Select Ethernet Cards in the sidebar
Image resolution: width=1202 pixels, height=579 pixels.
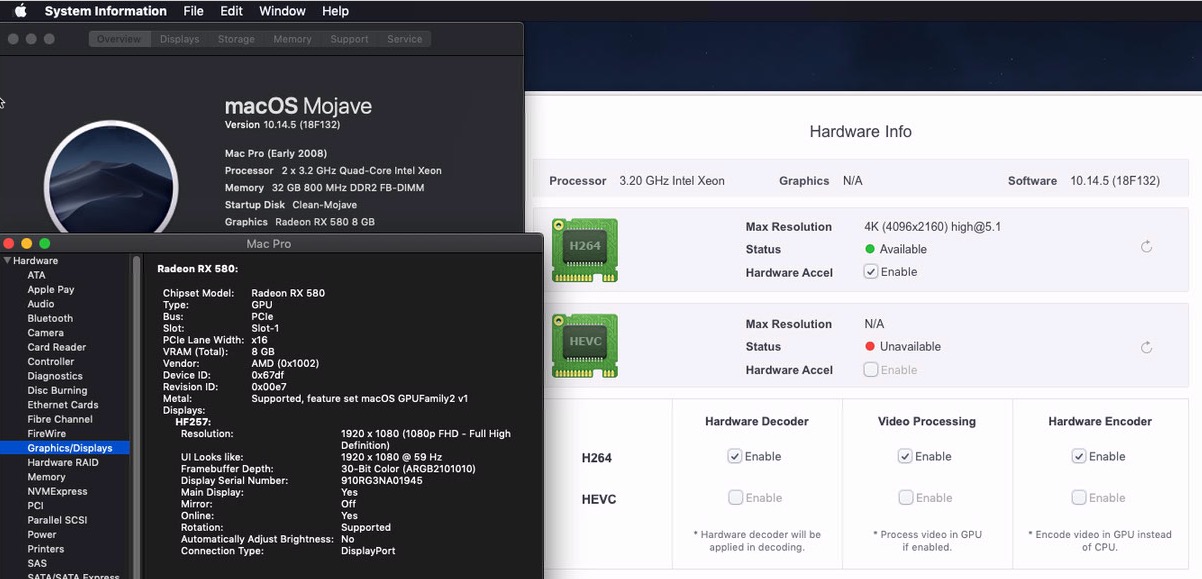coord(65,405)
